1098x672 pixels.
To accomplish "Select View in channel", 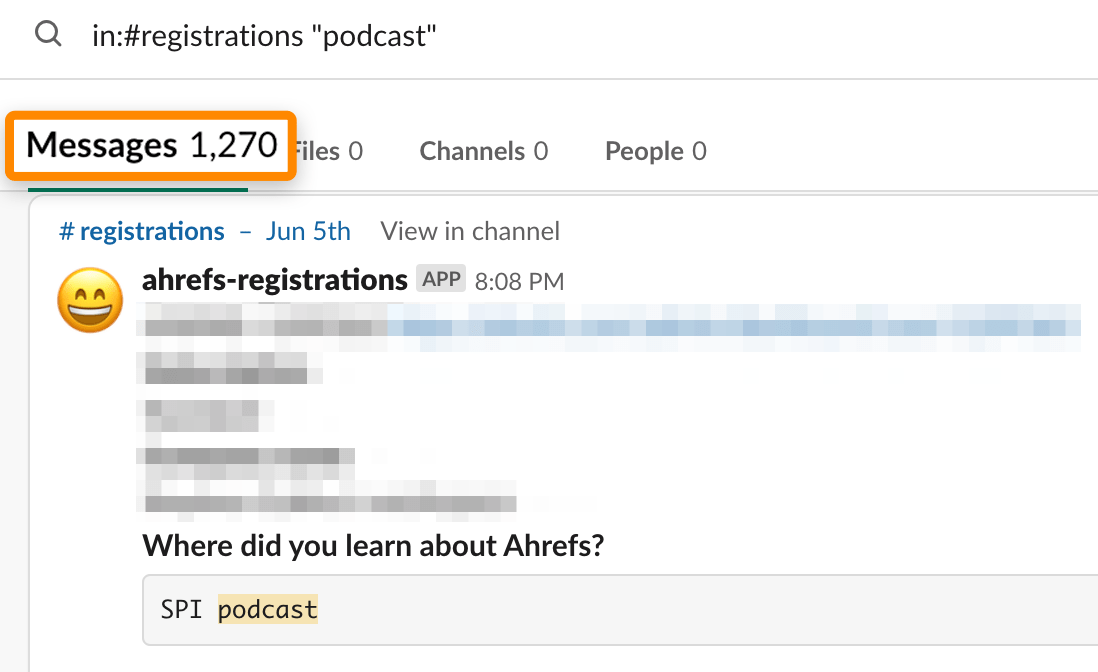I will tap(469, 231).
